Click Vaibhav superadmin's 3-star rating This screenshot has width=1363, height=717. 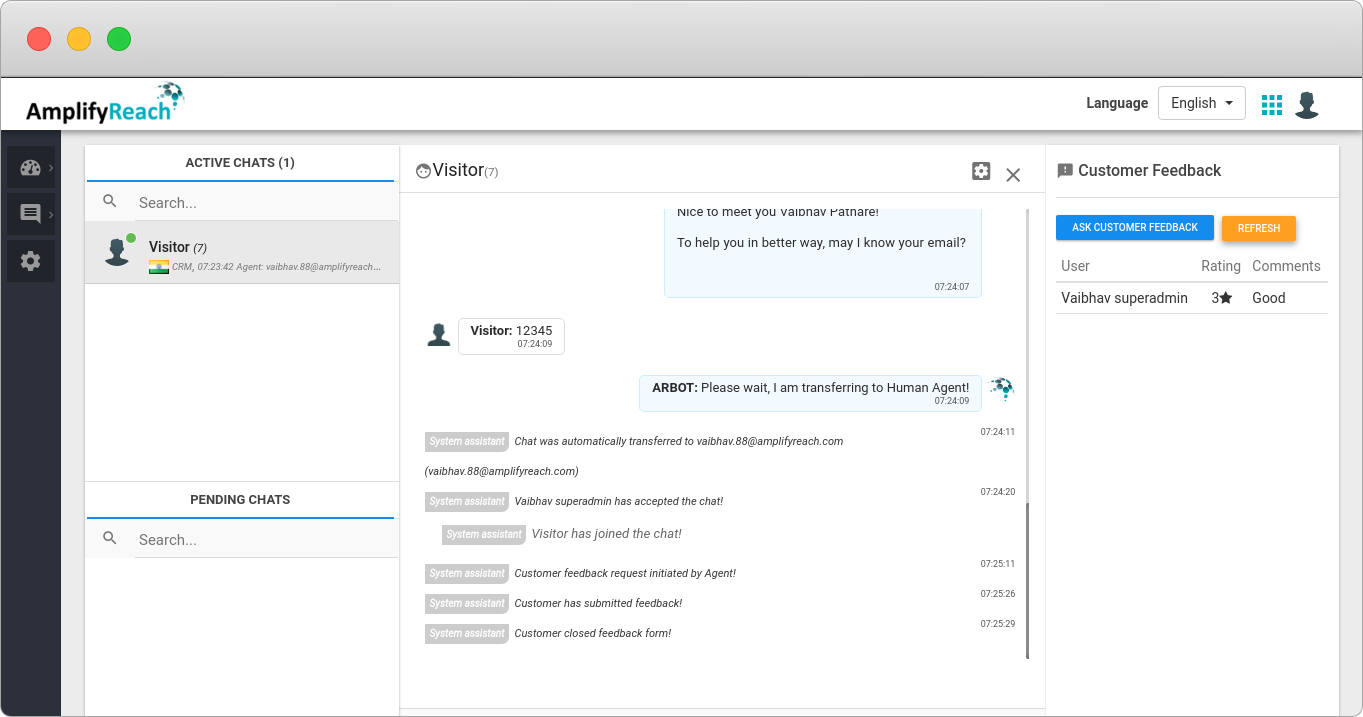click(1221, 297)
